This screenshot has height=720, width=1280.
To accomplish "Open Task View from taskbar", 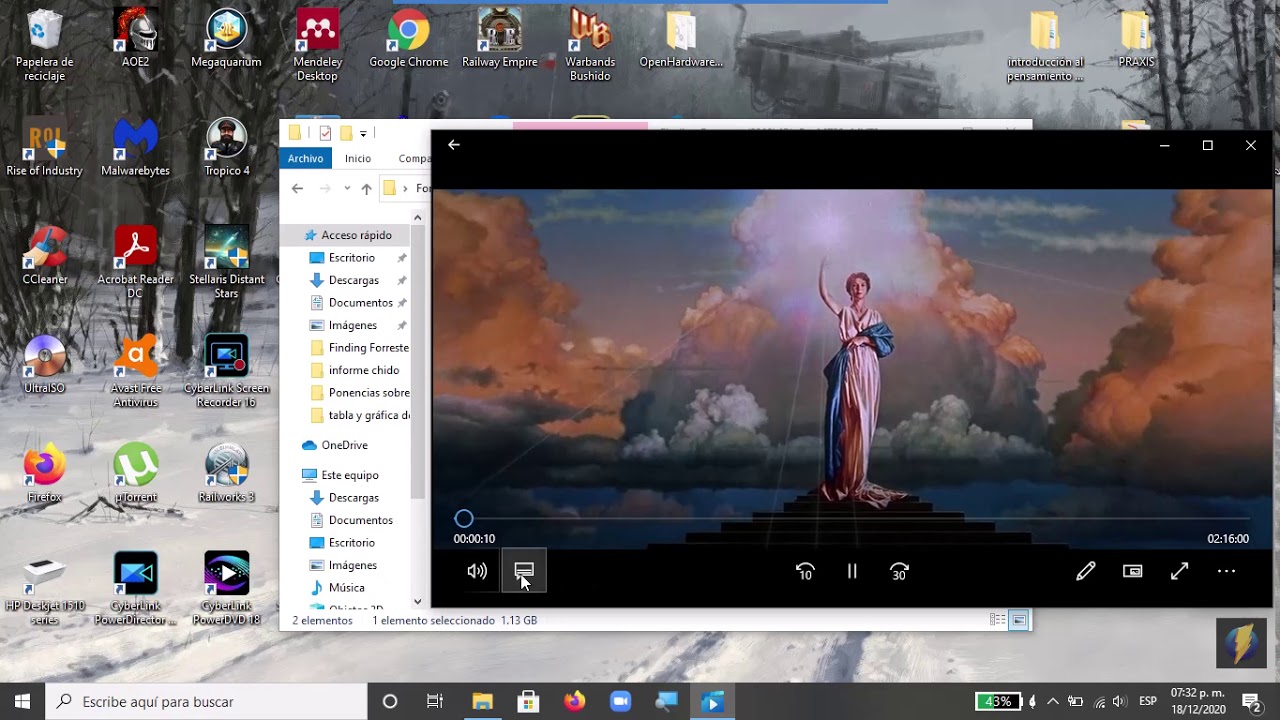I will tap(435, 702).
